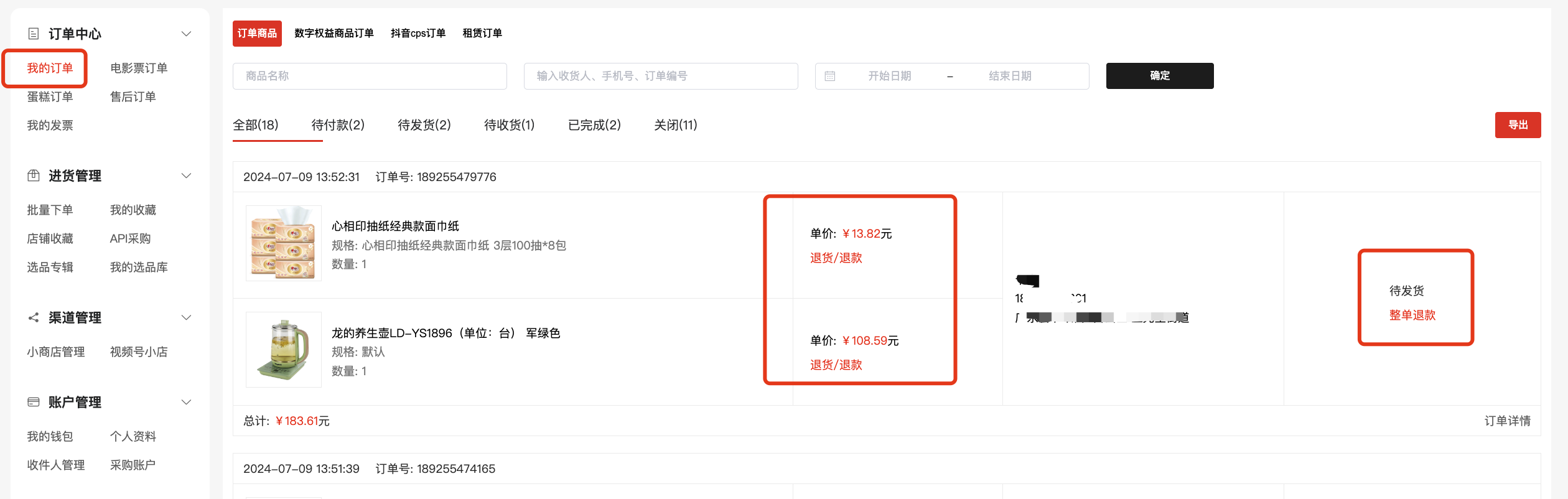
Task: Collapse the 进货管理 section chevron
Action: pyautogui.click(x=186, y=176)
